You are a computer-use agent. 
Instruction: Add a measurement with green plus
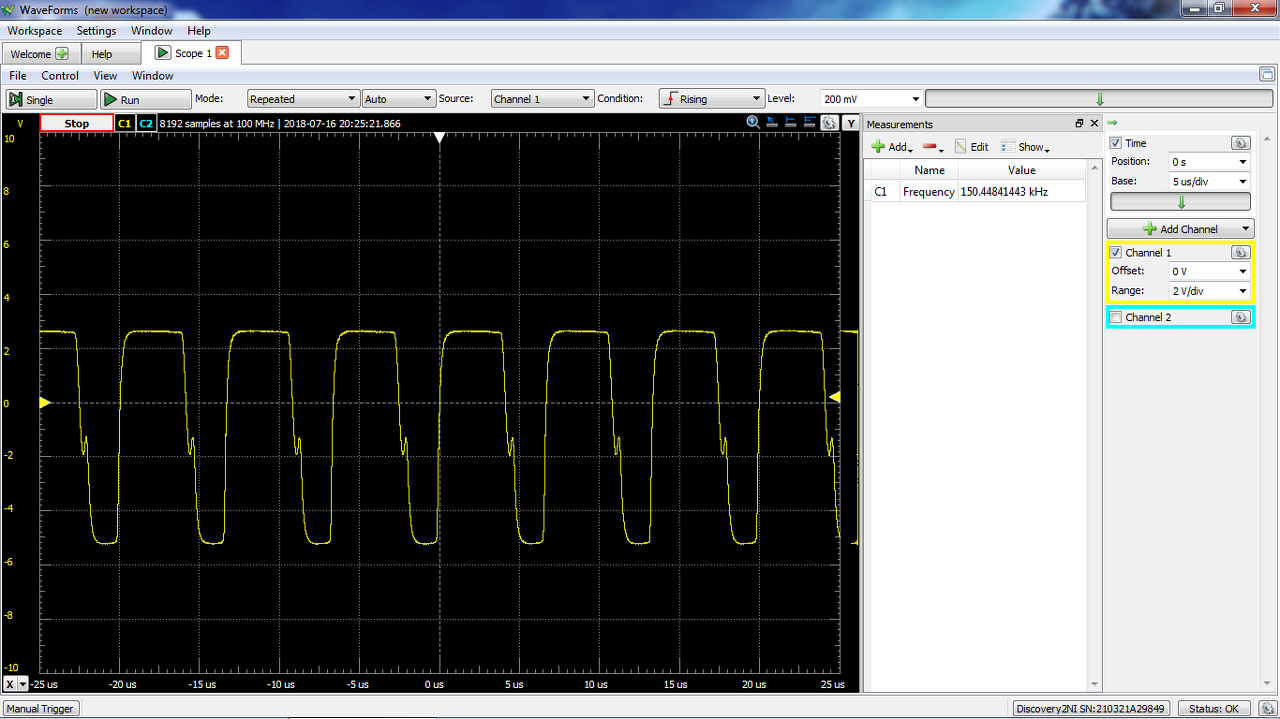tap(891, 147)
